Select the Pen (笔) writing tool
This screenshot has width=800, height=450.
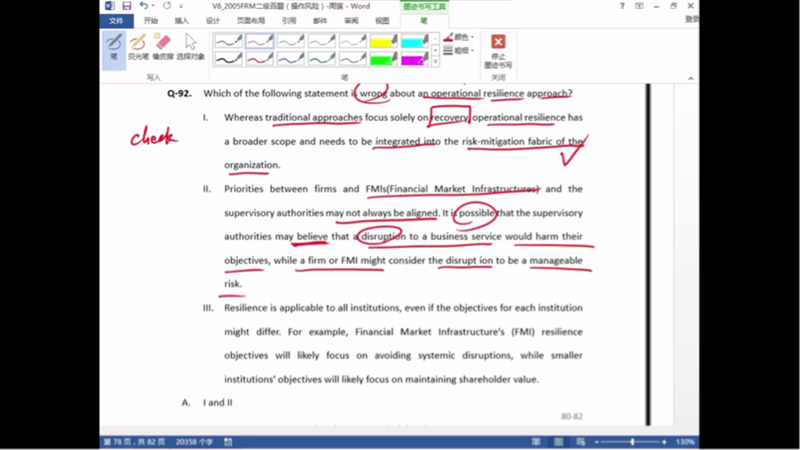(114, 47)
